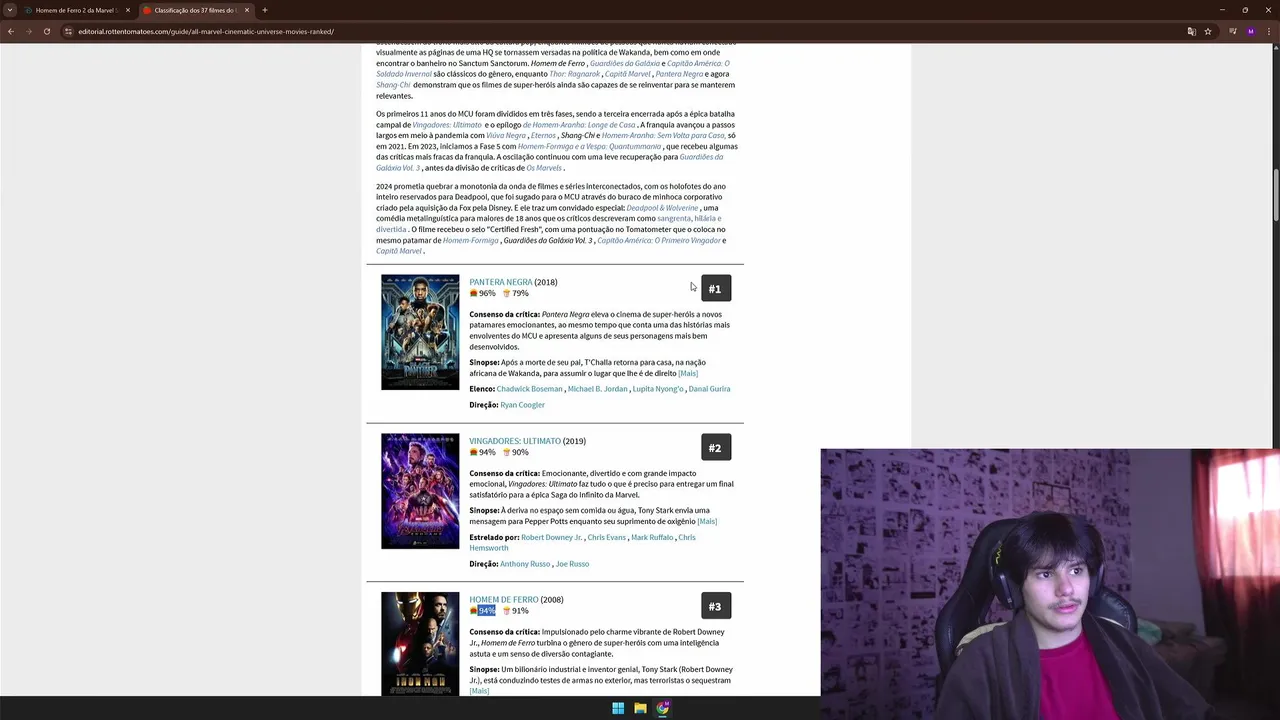The width and height of the screenshot is (1280, 720).
Task: Open cast link Chris Evans
Action: 607,537
